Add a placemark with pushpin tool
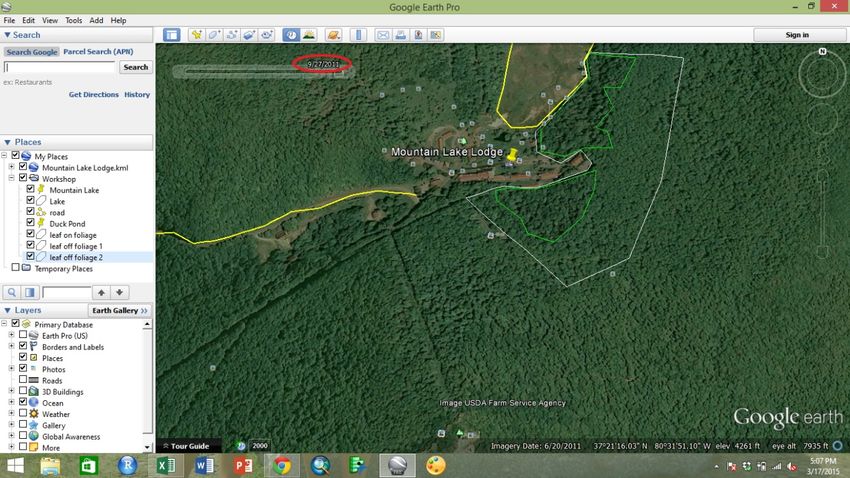Viewport: 850px width, 478px height. click(196, 35)
